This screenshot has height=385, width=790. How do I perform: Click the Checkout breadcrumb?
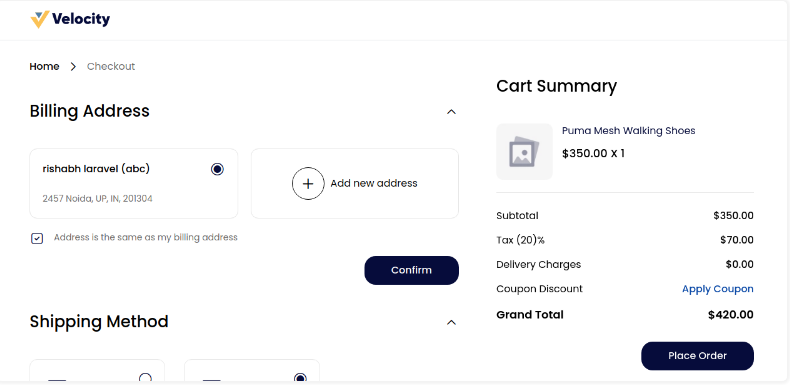tap(111, 67)
